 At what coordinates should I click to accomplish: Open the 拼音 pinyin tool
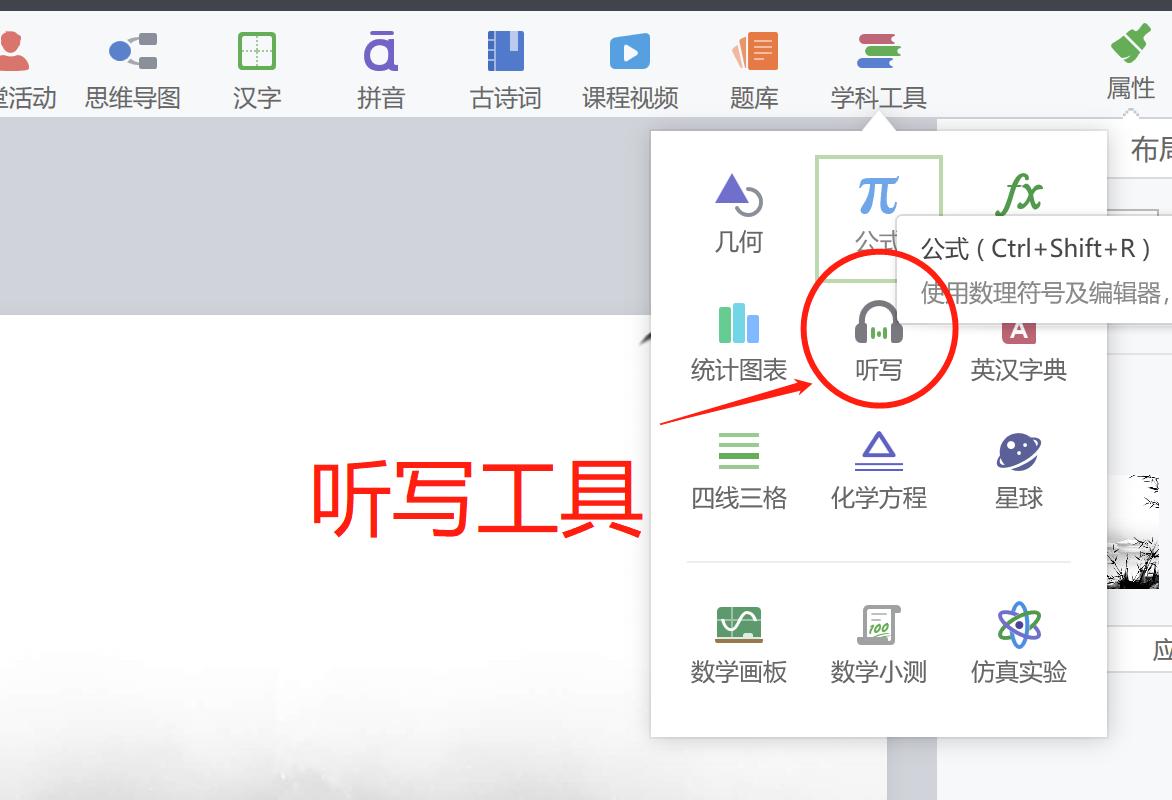(x=380, y=65)
